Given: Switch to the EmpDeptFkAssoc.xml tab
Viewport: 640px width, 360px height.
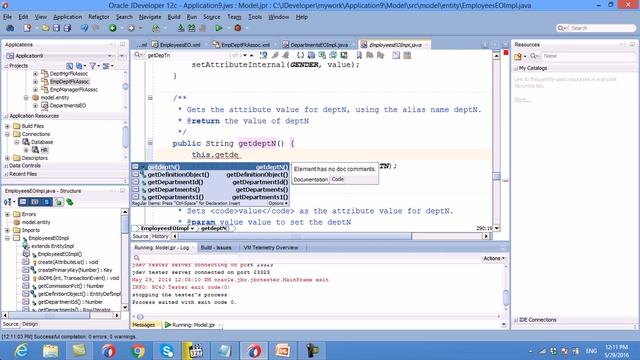Looking at the screenshot, I should point(242,45).
